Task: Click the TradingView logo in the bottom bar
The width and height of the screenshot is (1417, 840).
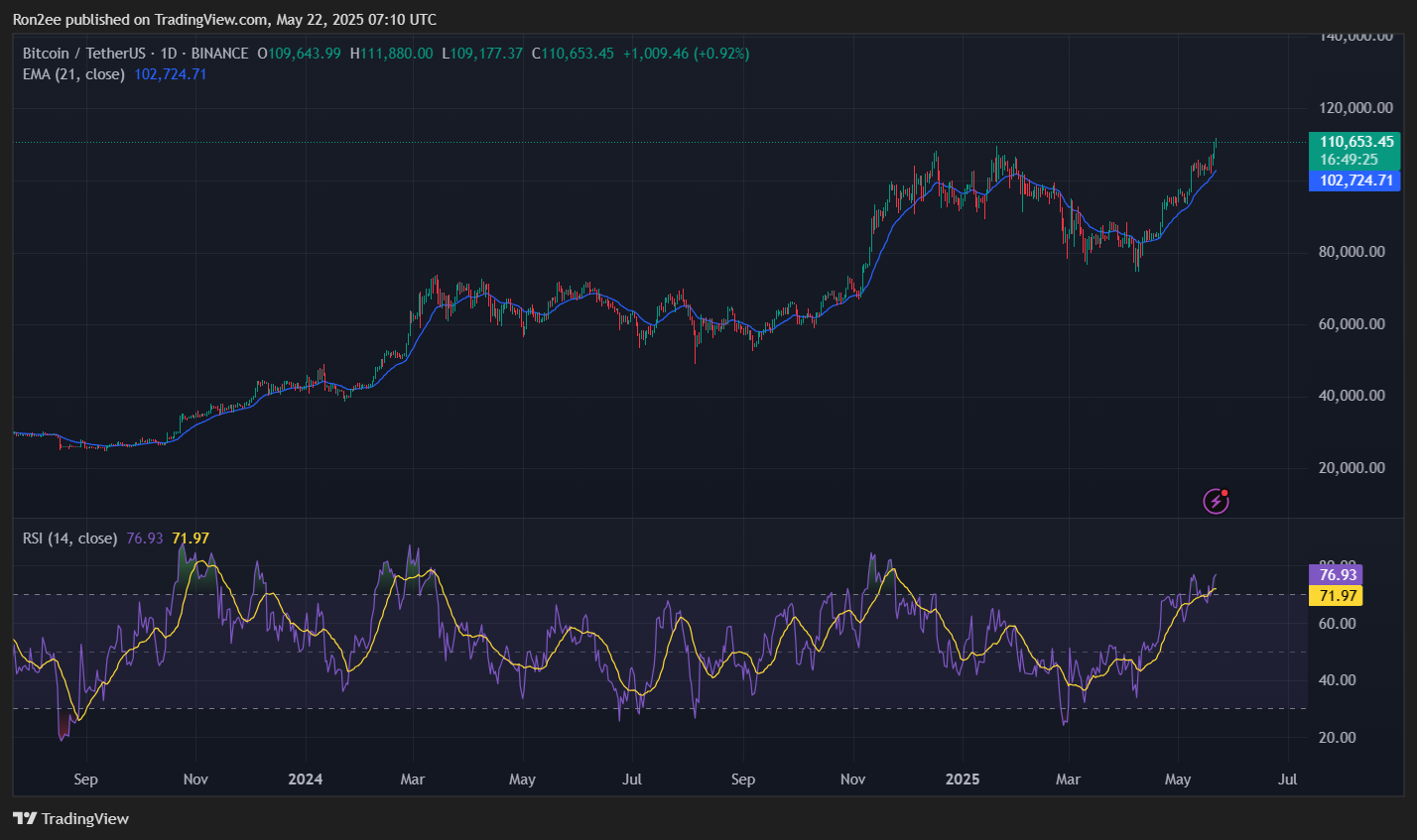Action: 69,818
